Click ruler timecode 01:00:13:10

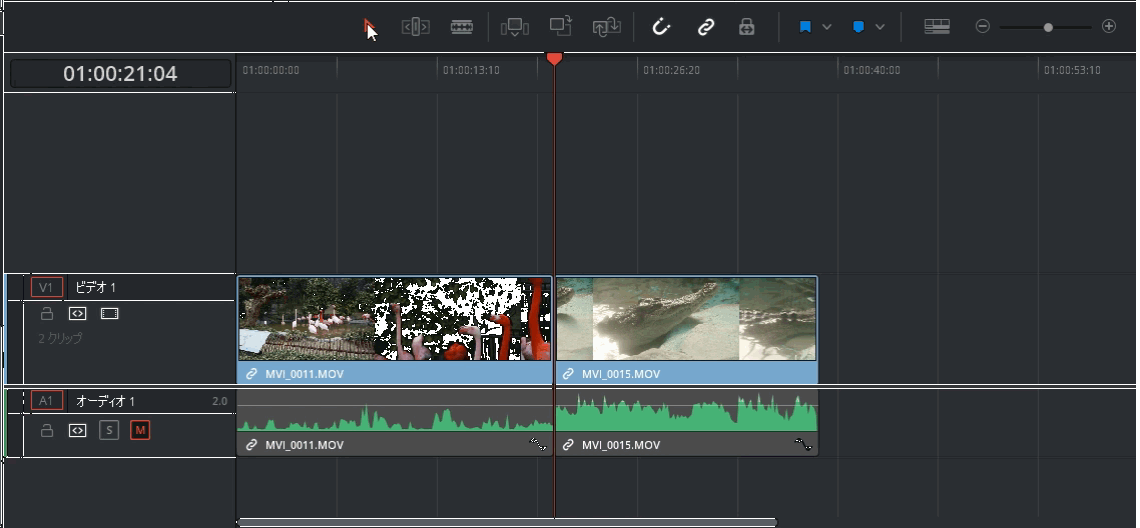[471, 71]
